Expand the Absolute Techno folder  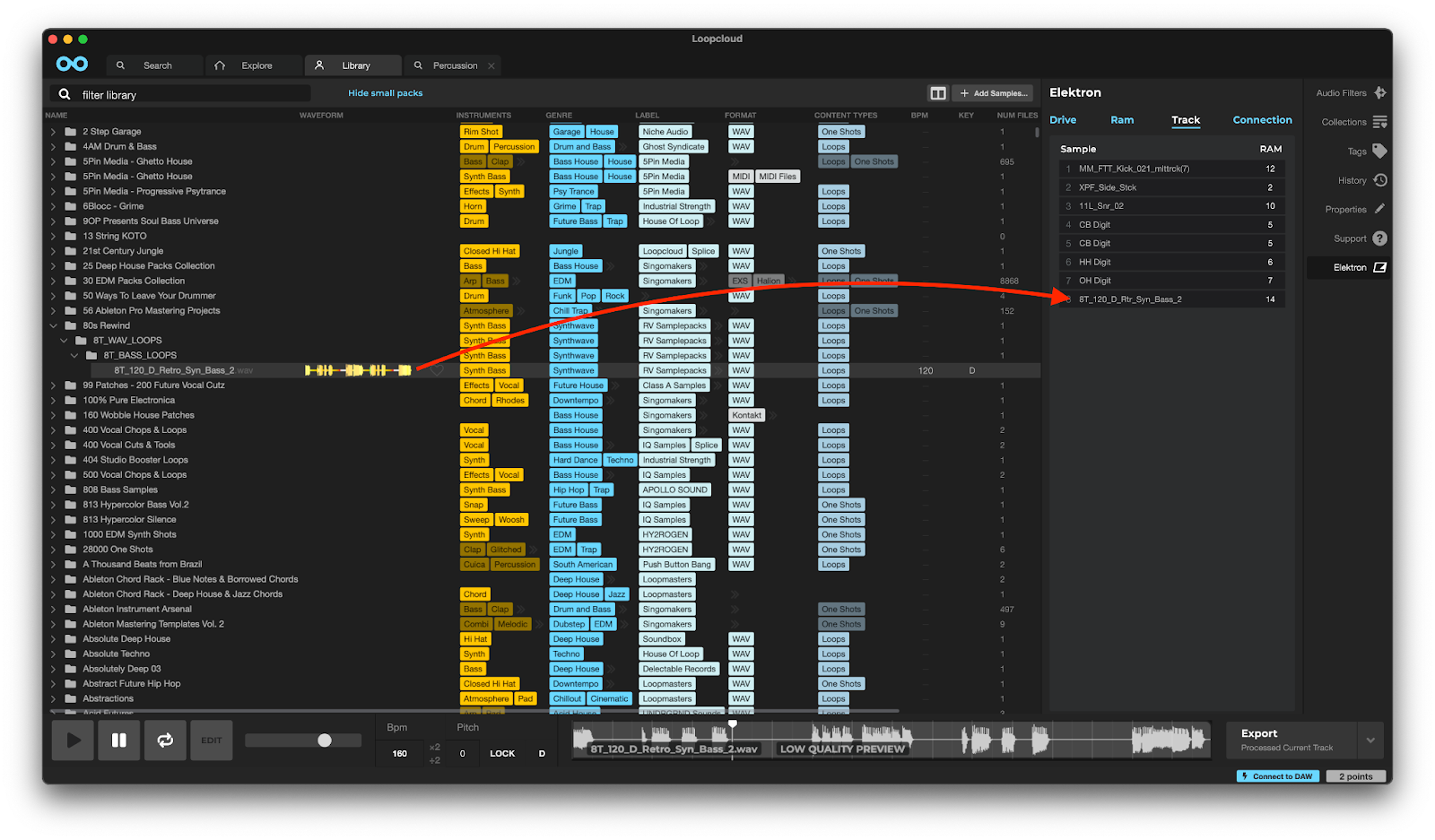click(x=54, y=654)
